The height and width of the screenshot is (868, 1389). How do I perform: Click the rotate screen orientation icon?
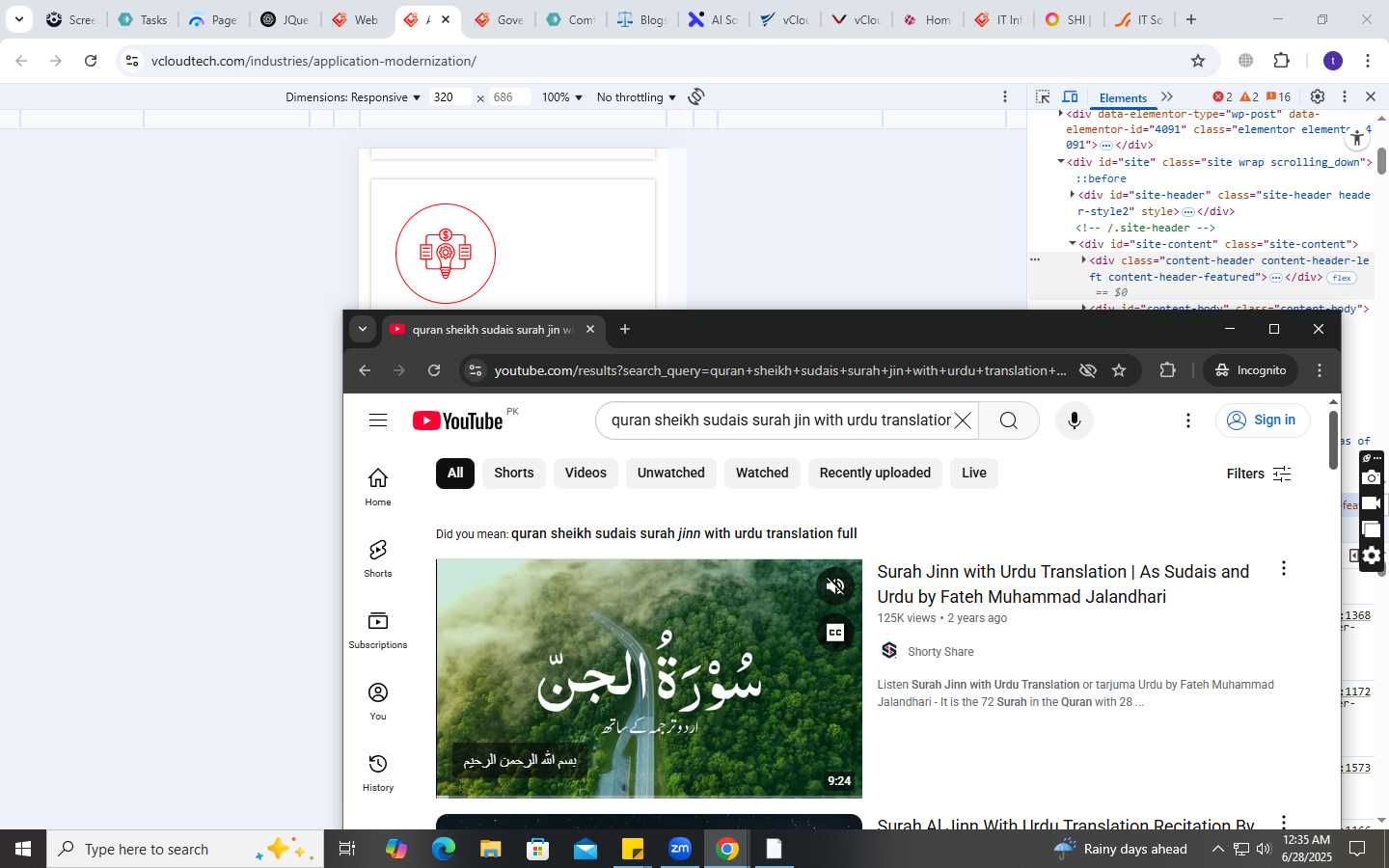pos(696,96)
